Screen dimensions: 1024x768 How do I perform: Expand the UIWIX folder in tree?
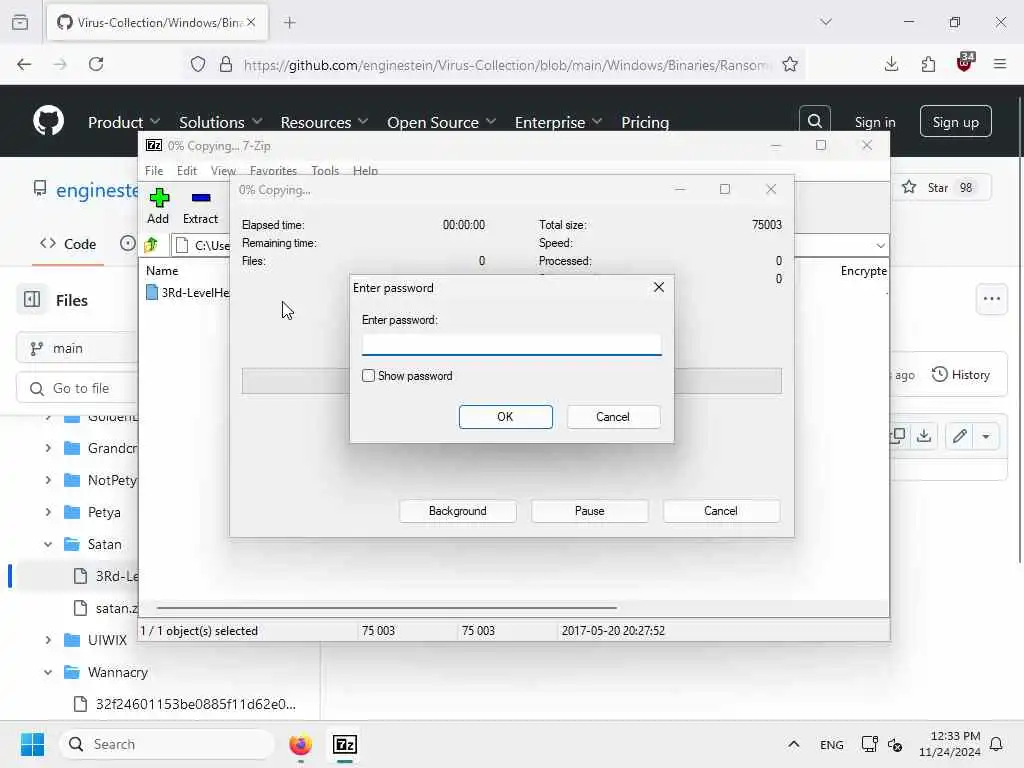coord(48,640)
